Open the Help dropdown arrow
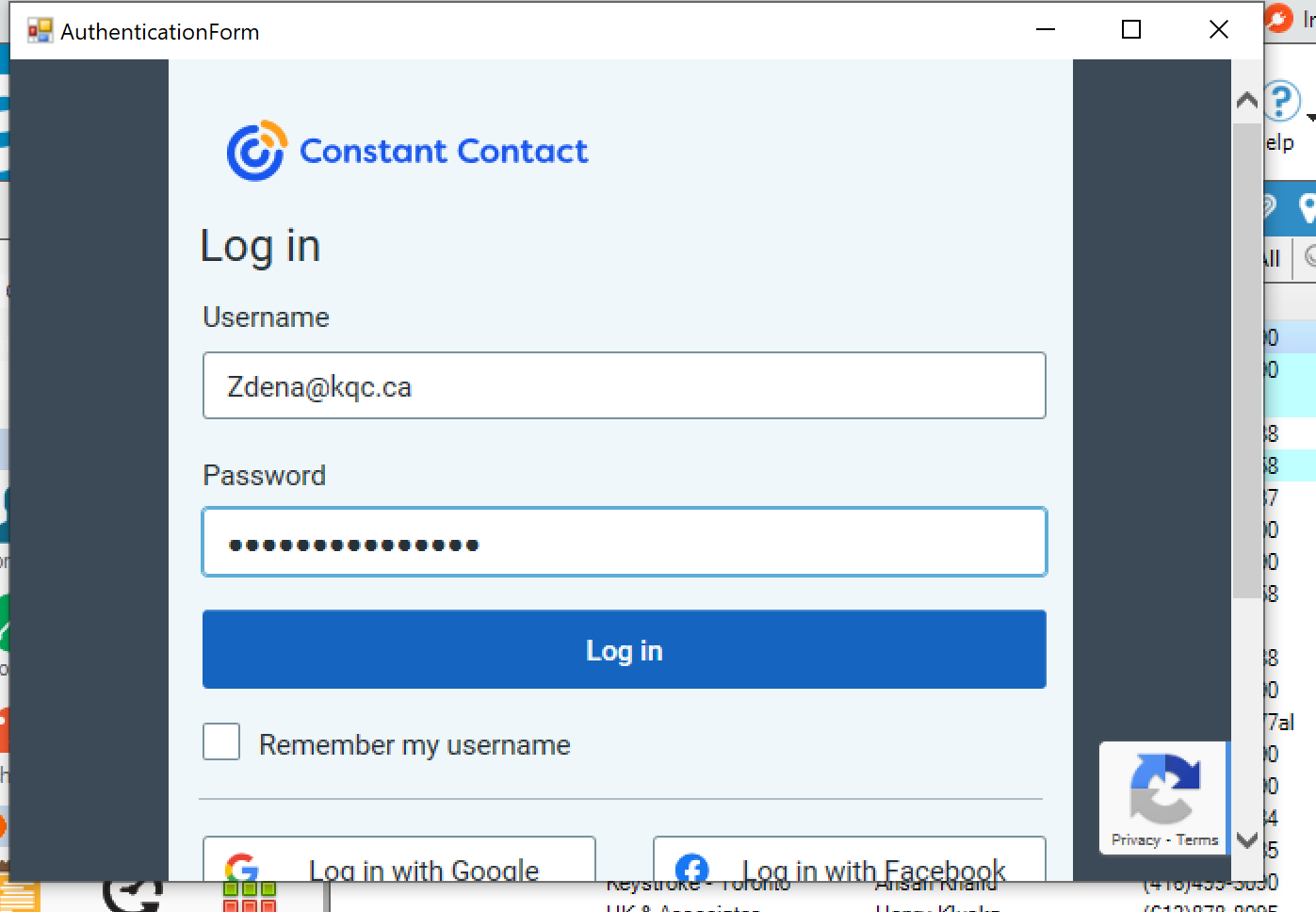1316x912 pixels. click(1310, 118)
